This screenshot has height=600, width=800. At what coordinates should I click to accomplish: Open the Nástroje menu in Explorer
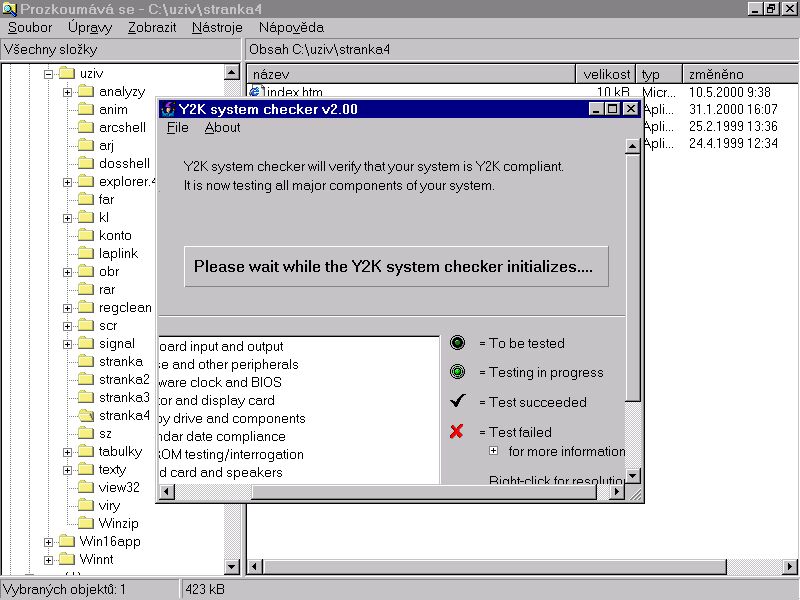pyautogui.click(x=217, y=27)
